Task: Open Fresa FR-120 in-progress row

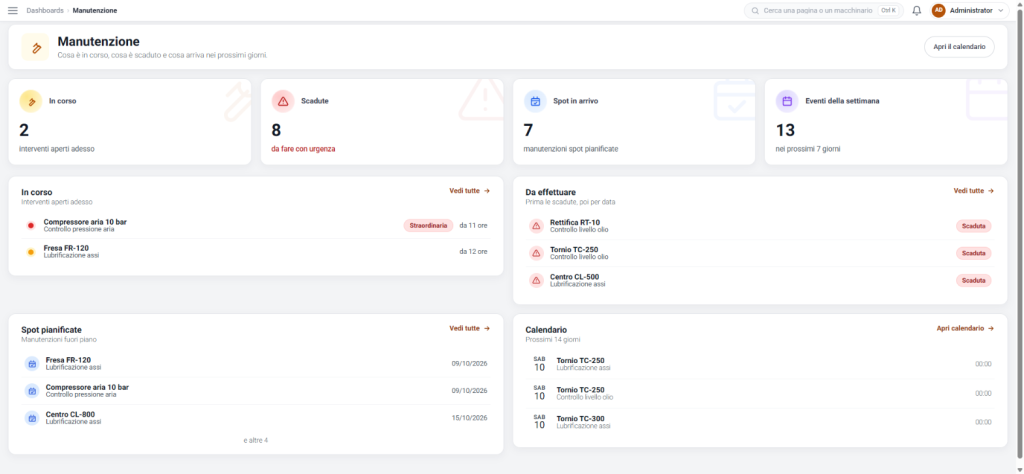Action: 256,252
